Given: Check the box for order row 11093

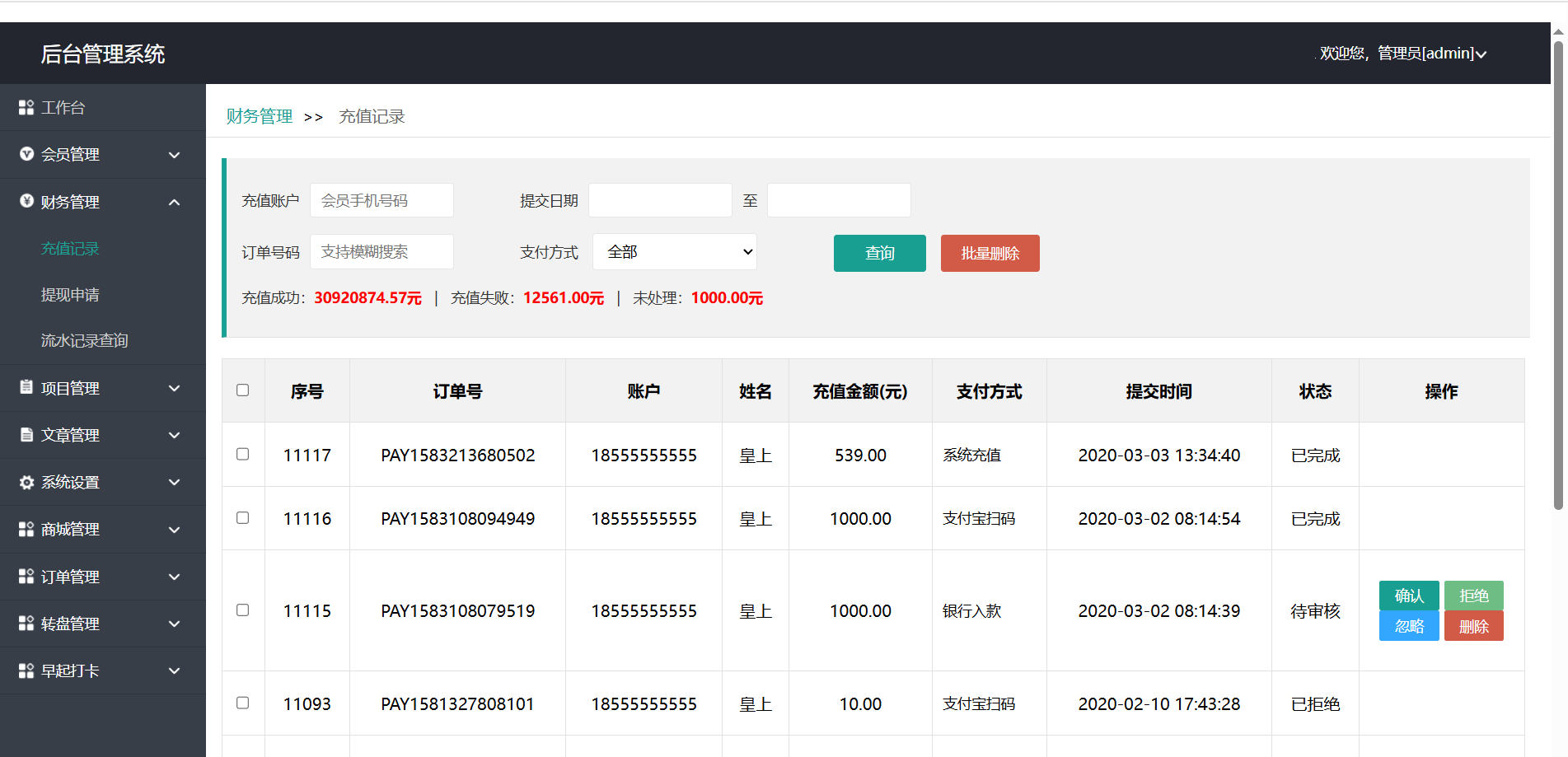Looking at the screenshot, I should (x=242, y=703).
